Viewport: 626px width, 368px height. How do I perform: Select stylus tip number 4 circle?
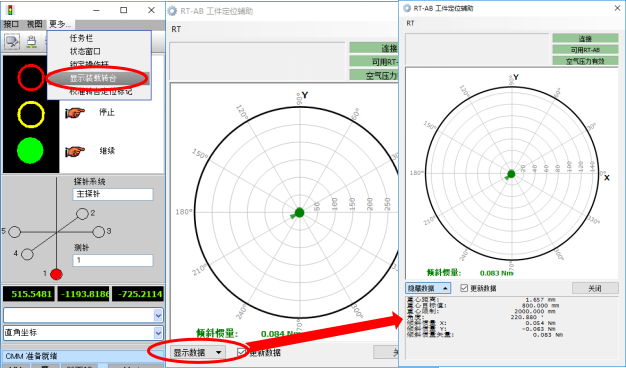pos(27,254)
